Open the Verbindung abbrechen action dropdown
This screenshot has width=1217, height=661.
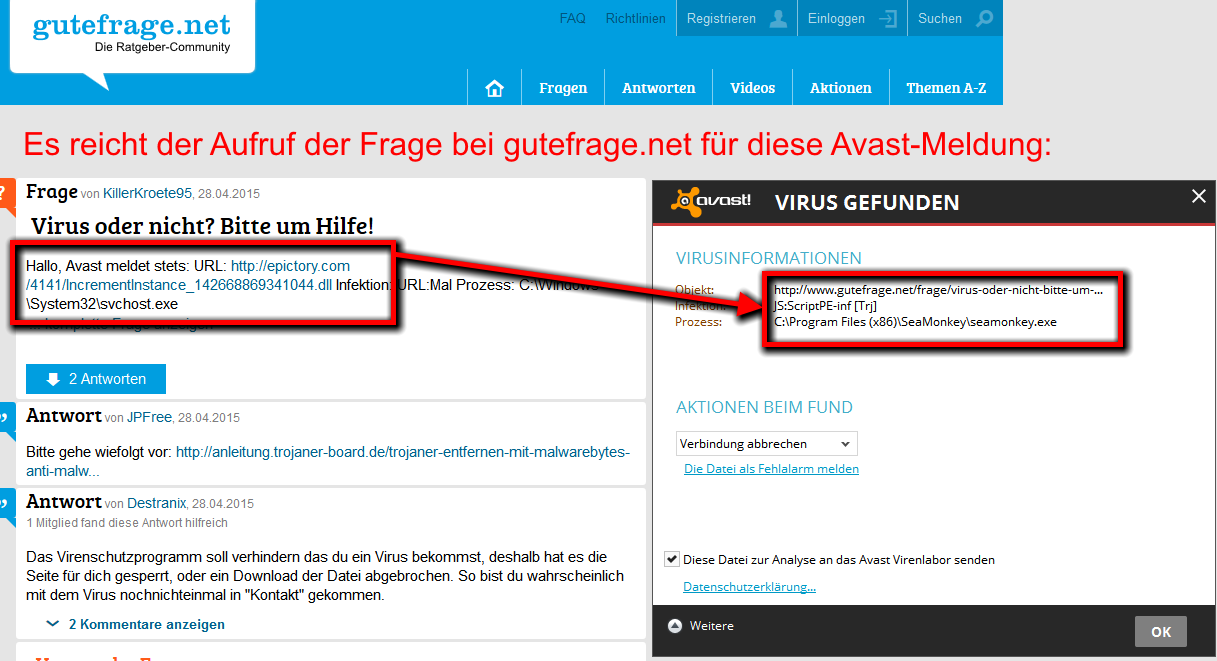click(766, 443)
